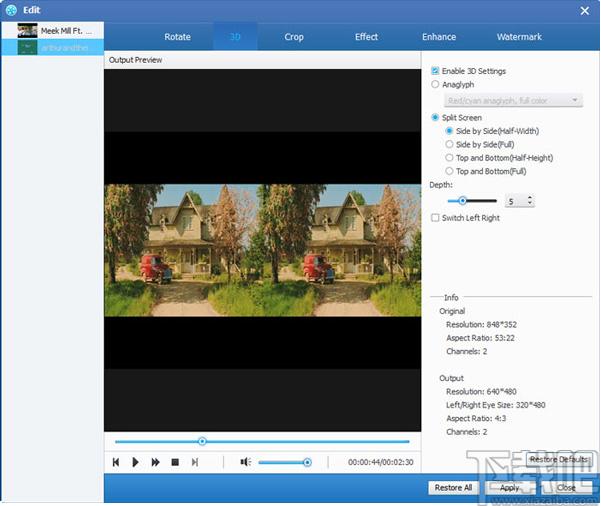Play the video preview
Screen dimensions: 601x506
(135, 462)
